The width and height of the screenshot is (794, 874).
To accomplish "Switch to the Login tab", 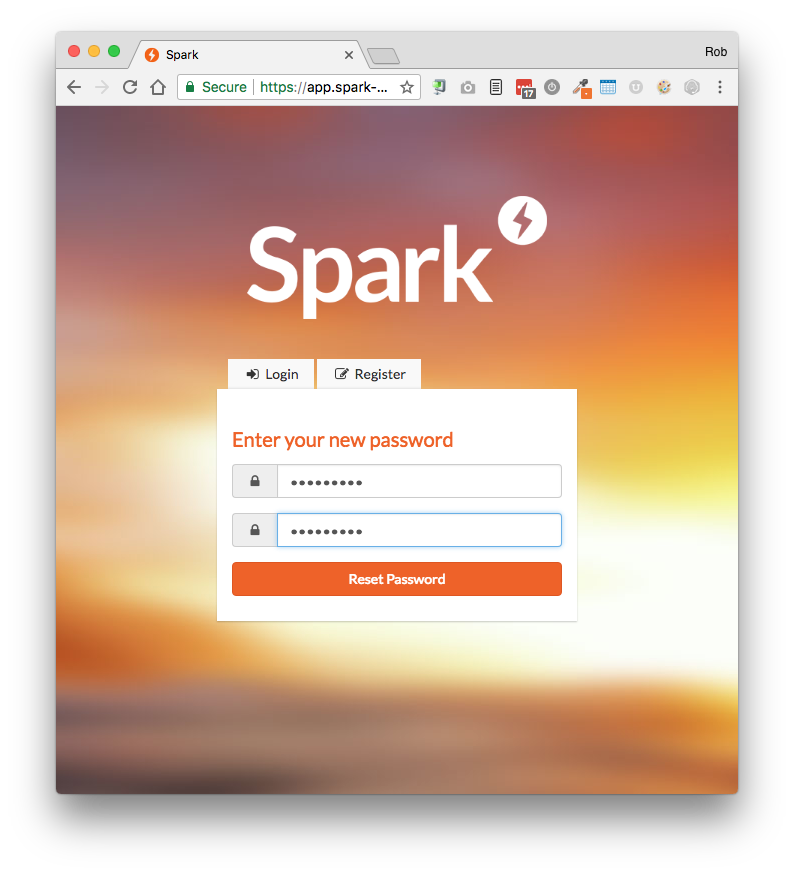I will pyautogui.click(x=272, y=374).
